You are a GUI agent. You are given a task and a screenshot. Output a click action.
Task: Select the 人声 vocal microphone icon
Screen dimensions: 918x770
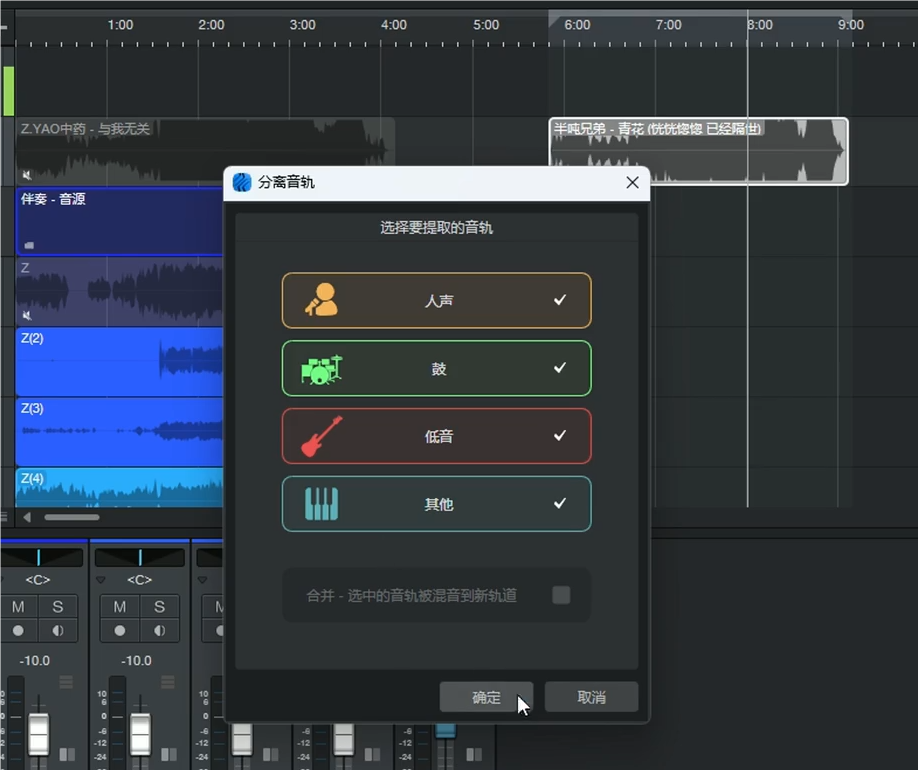(x=320, y=300)
